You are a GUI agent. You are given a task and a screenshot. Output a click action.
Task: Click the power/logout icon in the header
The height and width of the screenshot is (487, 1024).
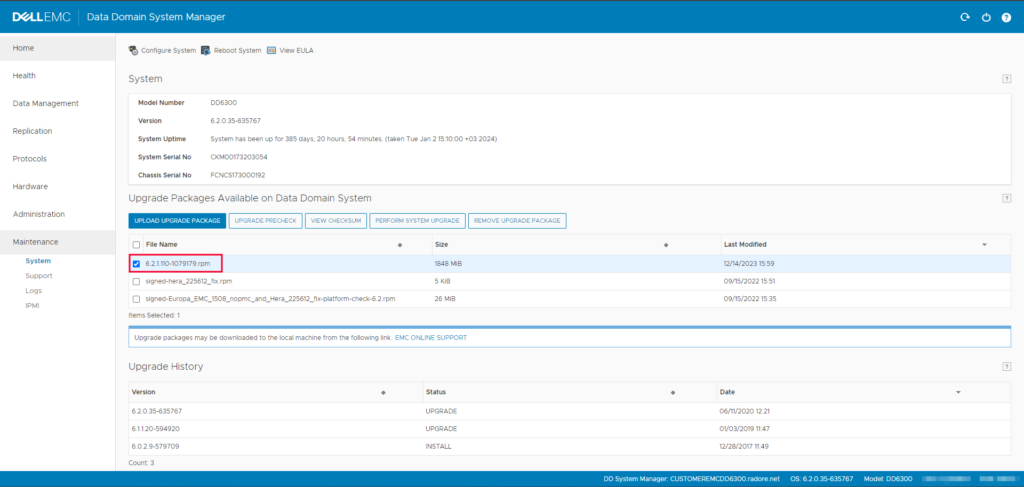pos(985,17)
